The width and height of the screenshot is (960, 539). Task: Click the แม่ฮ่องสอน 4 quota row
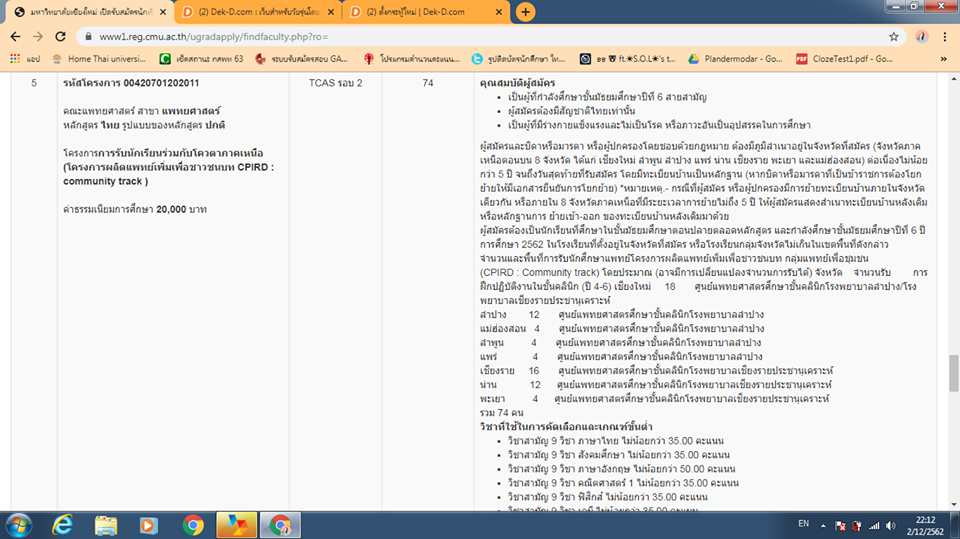[x=622, y=328]
